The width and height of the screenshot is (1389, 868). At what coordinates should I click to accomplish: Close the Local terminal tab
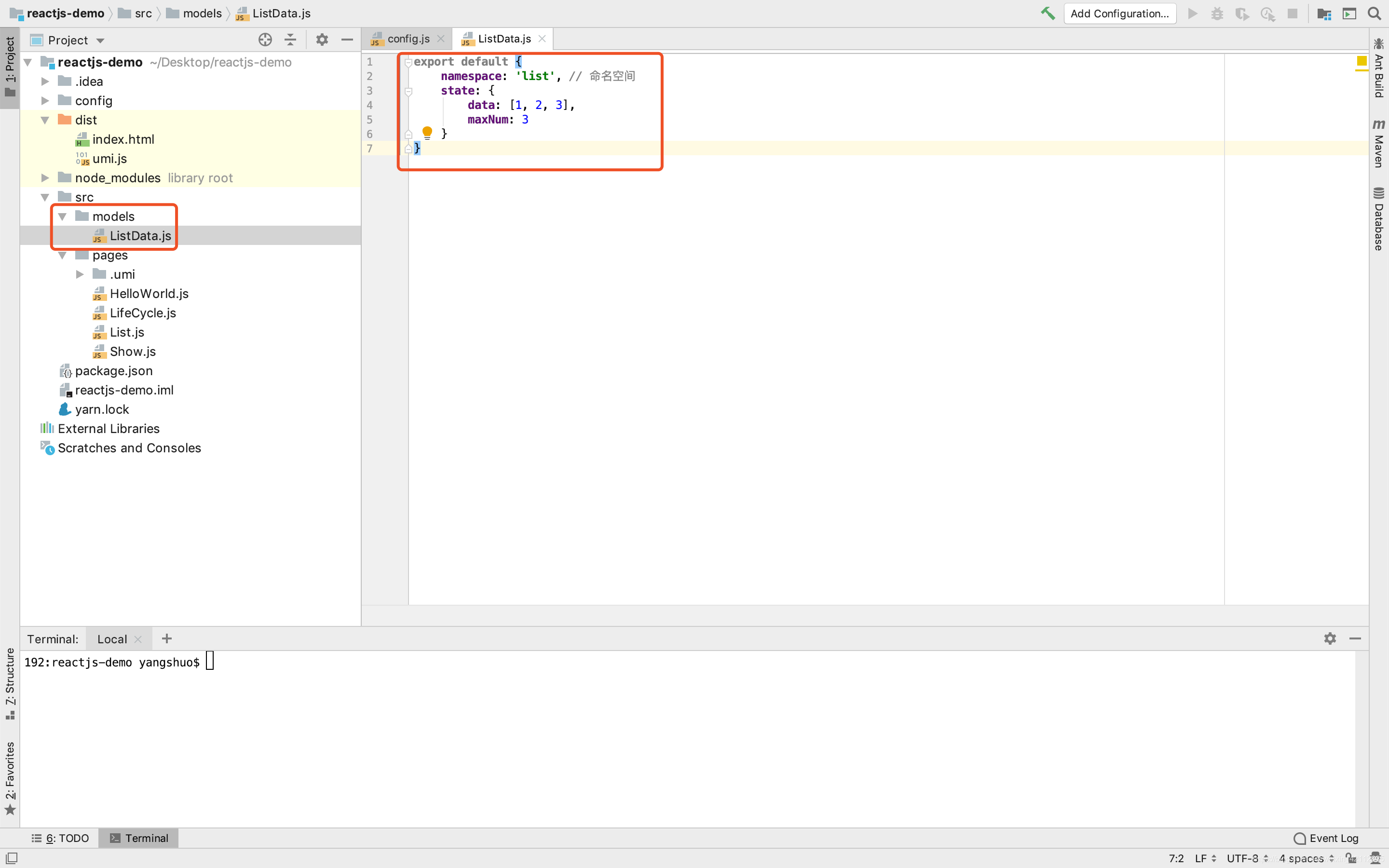(x=138, y=639)
